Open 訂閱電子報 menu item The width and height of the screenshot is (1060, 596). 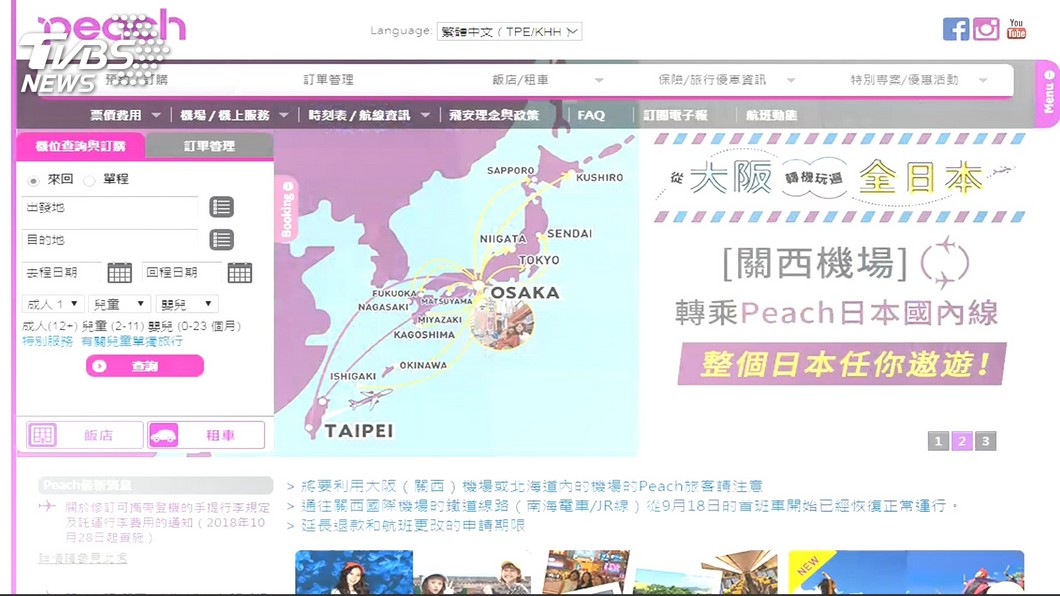click(x=675, y=116)
